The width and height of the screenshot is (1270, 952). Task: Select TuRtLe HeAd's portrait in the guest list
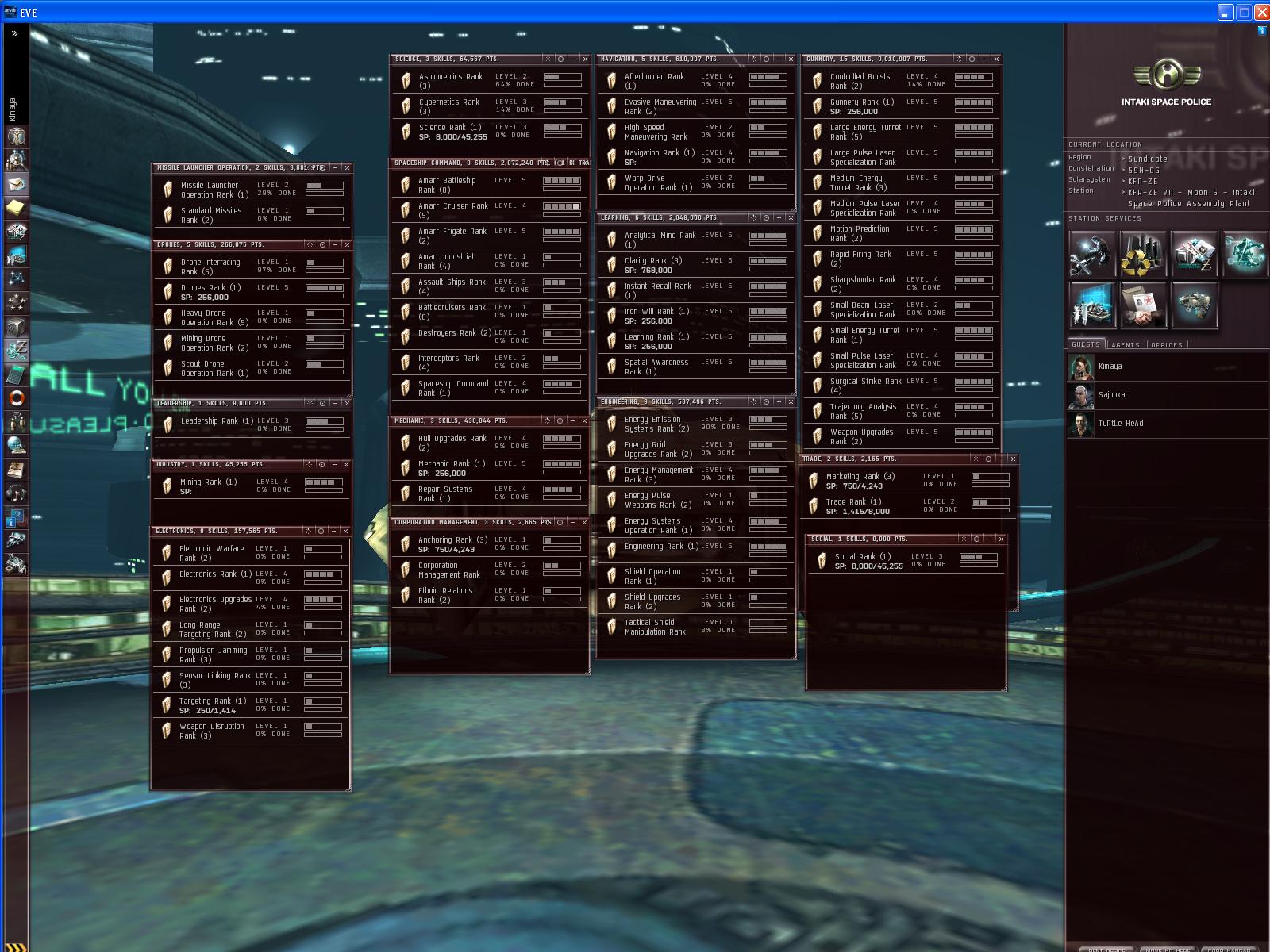[1080, 424]
